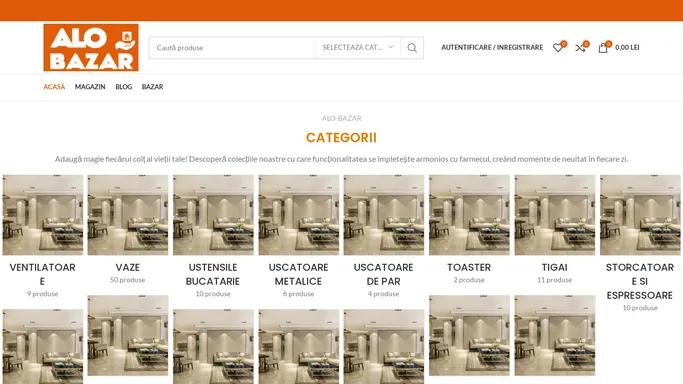Open Storcatoare si Espressoare category image

[640, 215]
